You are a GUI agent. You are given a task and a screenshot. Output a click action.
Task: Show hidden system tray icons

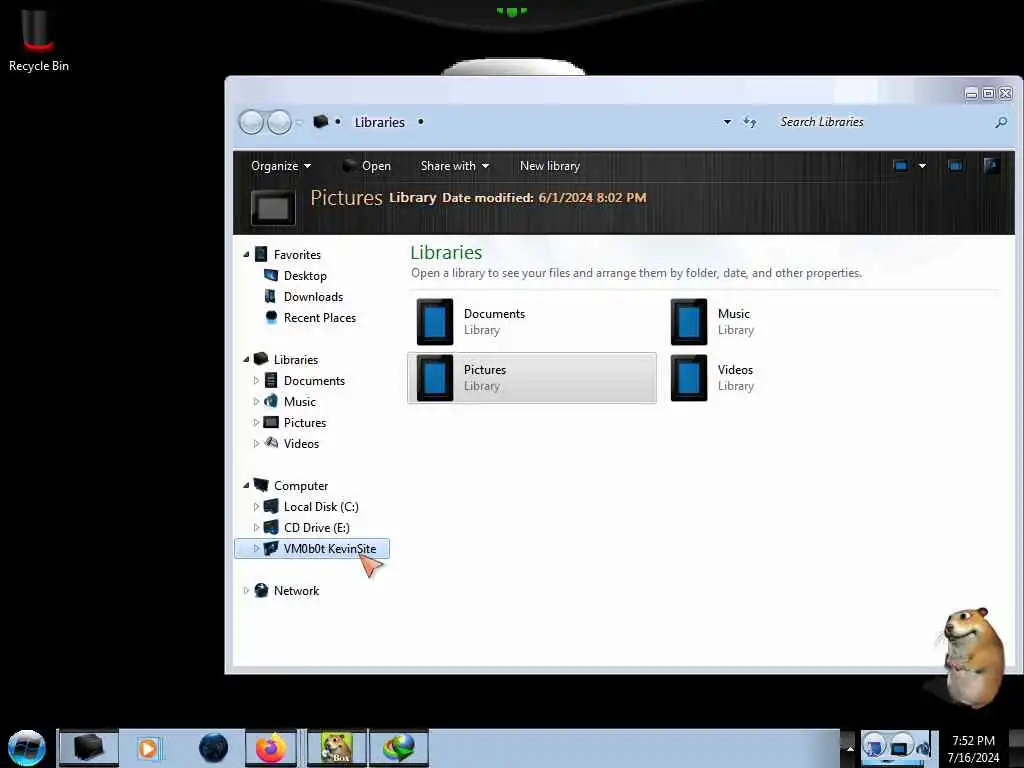pyautogui.click(x=850, y=748)
